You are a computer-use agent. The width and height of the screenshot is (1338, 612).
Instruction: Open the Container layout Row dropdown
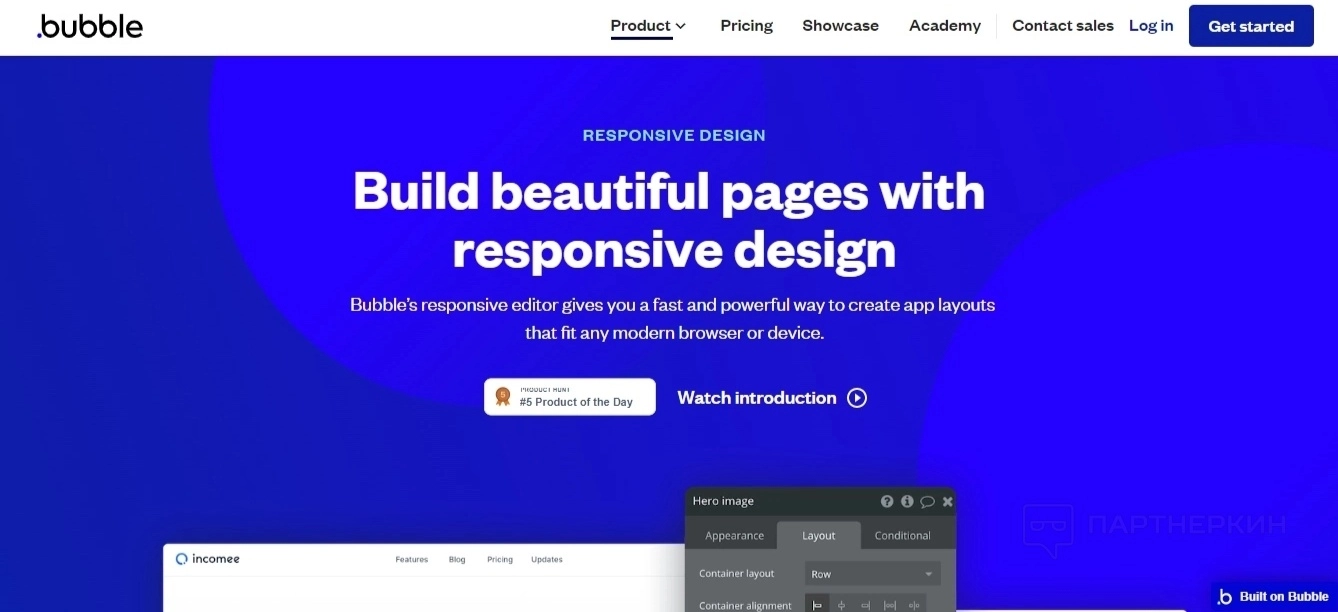[872, 574]
